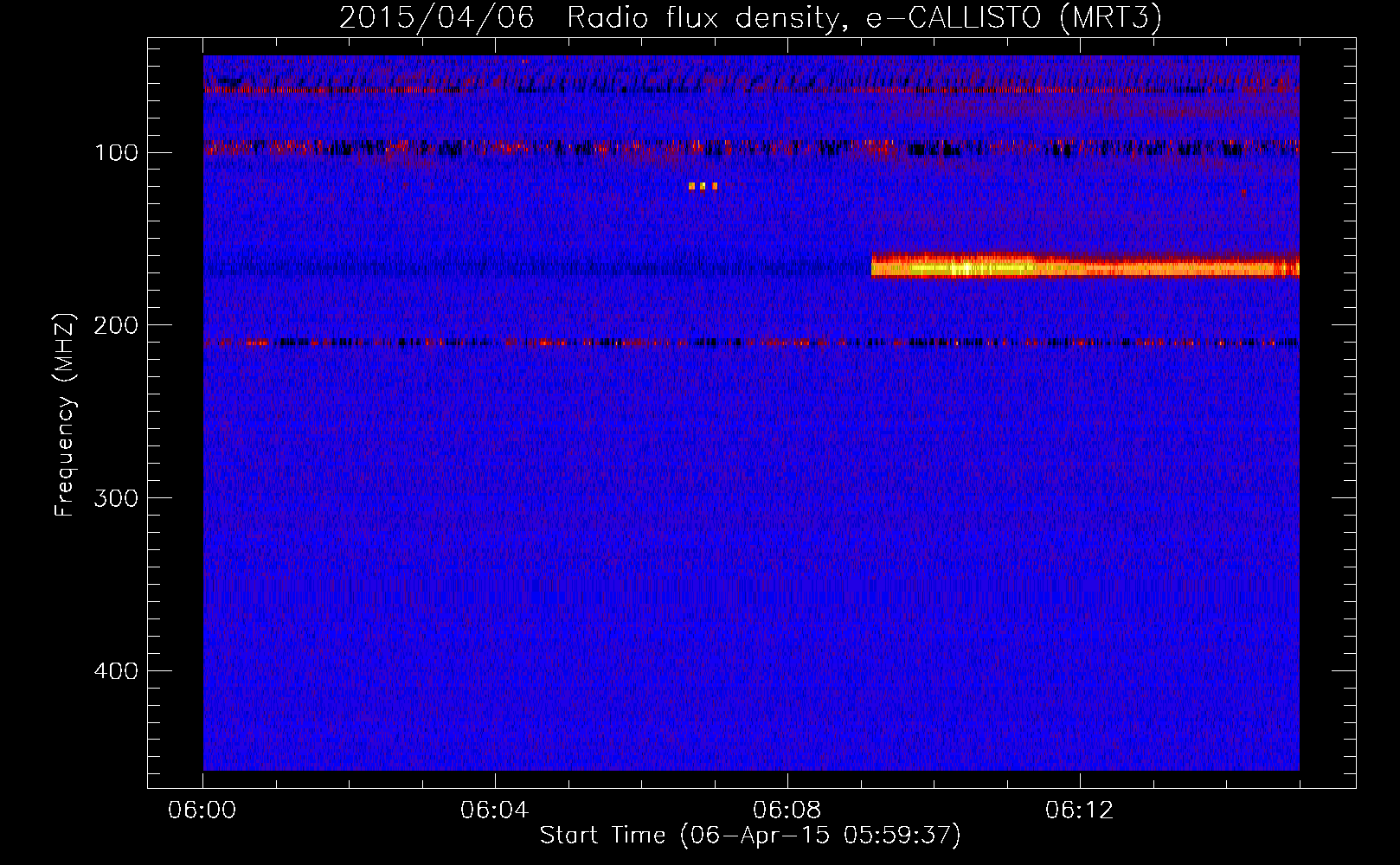The image size is (1400, 865).
Task: Click the '06:00' time tick label
Action: tap(202, 810)
